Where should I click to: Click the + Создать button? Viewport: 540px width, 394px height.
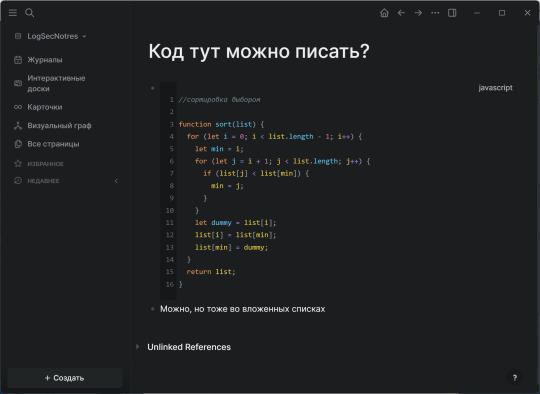(x=65, y=378)
